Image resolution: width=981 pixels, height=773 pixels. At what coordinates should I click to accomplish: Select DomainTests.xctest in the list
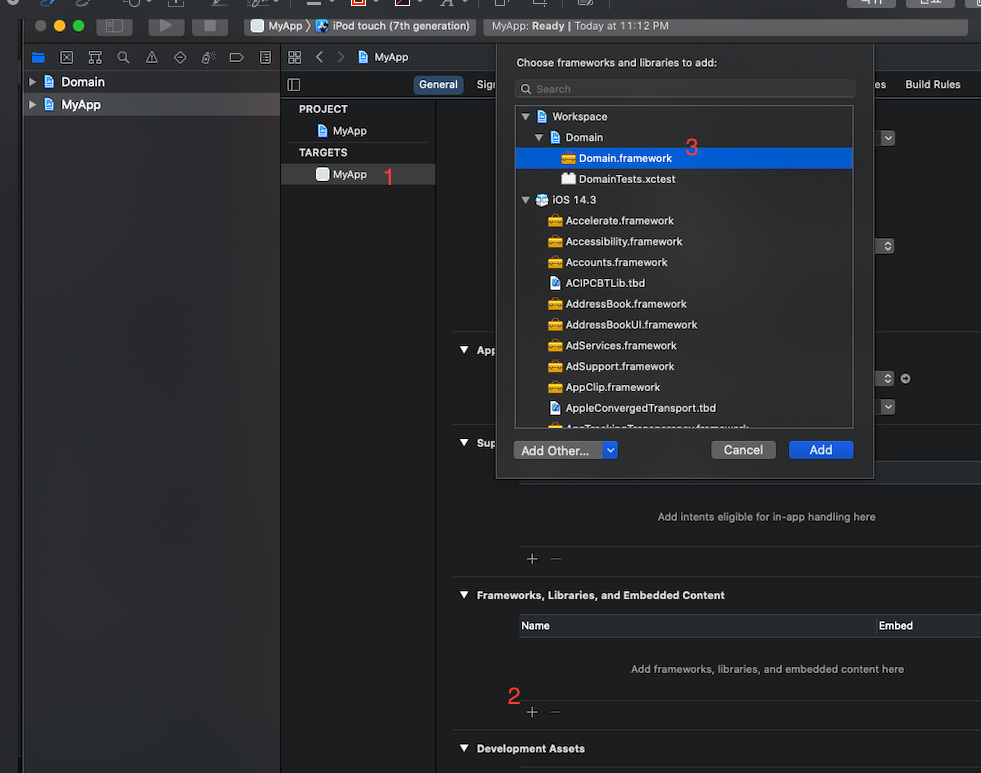click(x=684, y=179)
